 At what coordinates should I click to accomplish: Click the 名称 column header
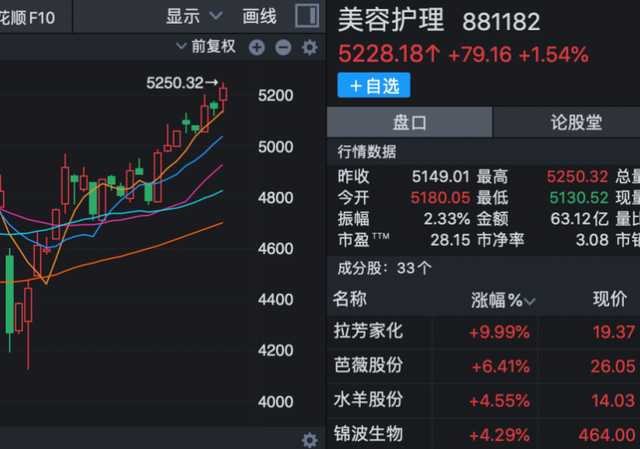[350, 299]
